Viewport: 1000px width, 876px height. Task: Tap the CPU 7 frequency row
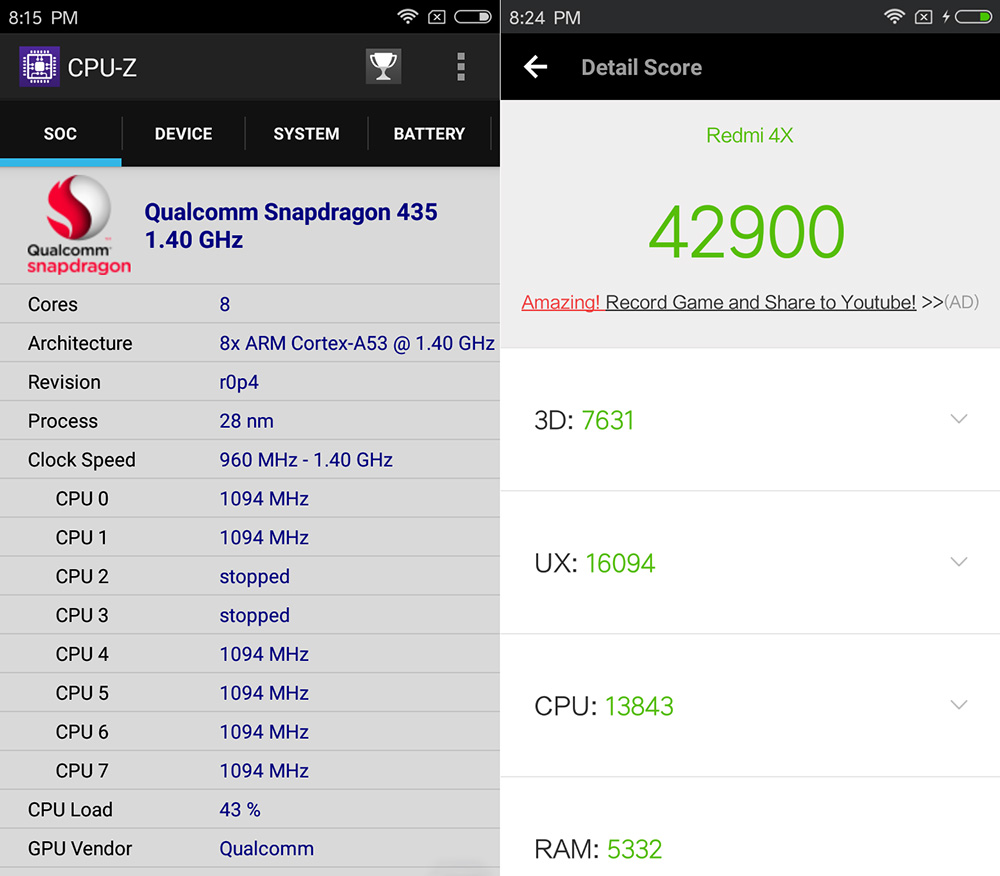point(250,771)
